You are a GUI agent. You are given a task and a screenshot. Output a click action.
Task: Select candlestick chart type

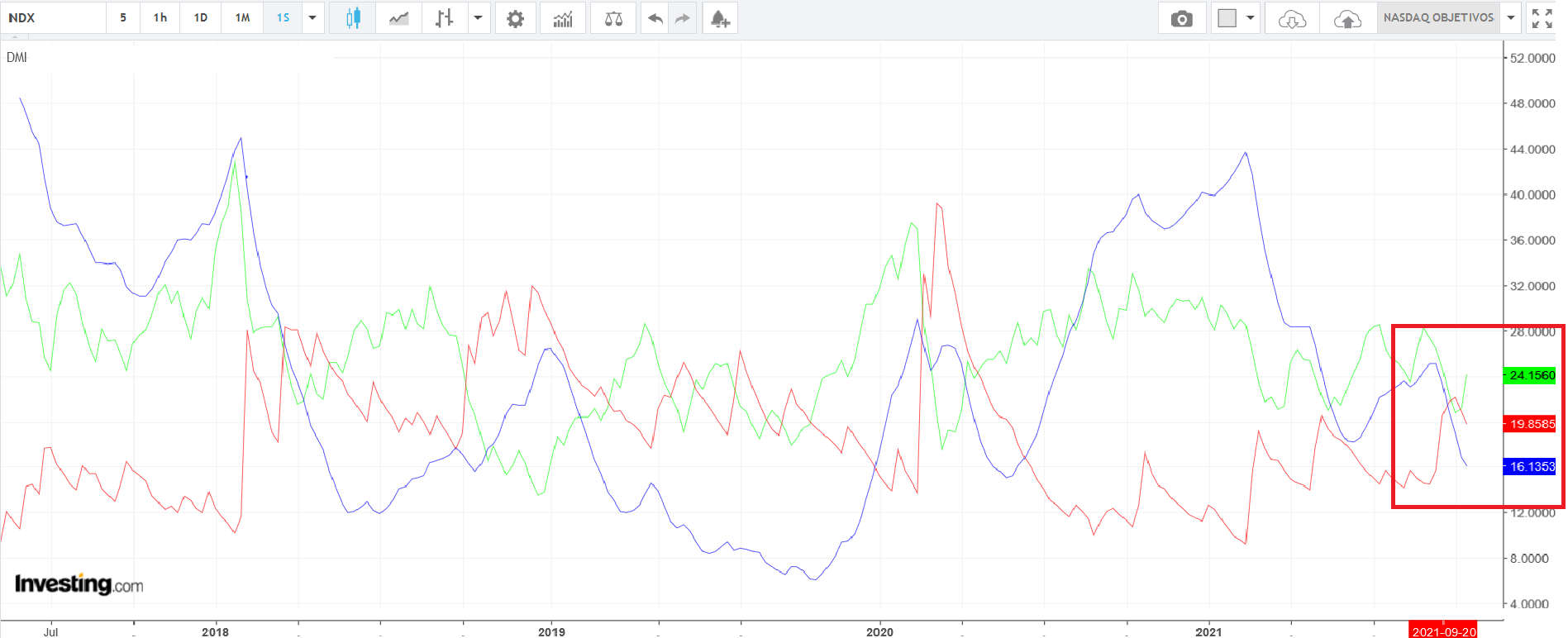[x=353, y=18]
